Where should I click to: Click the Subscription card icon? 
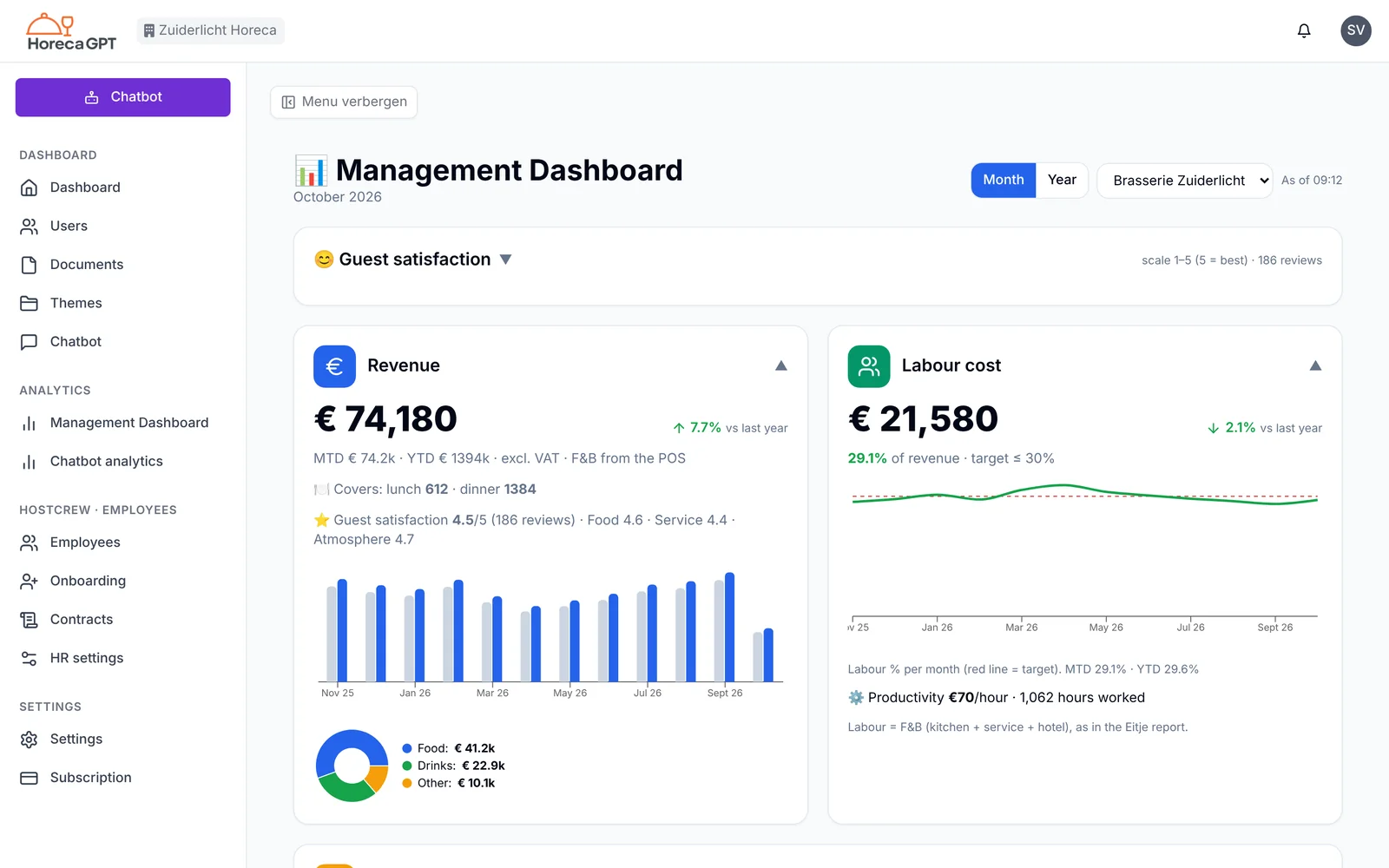point(29,778)
